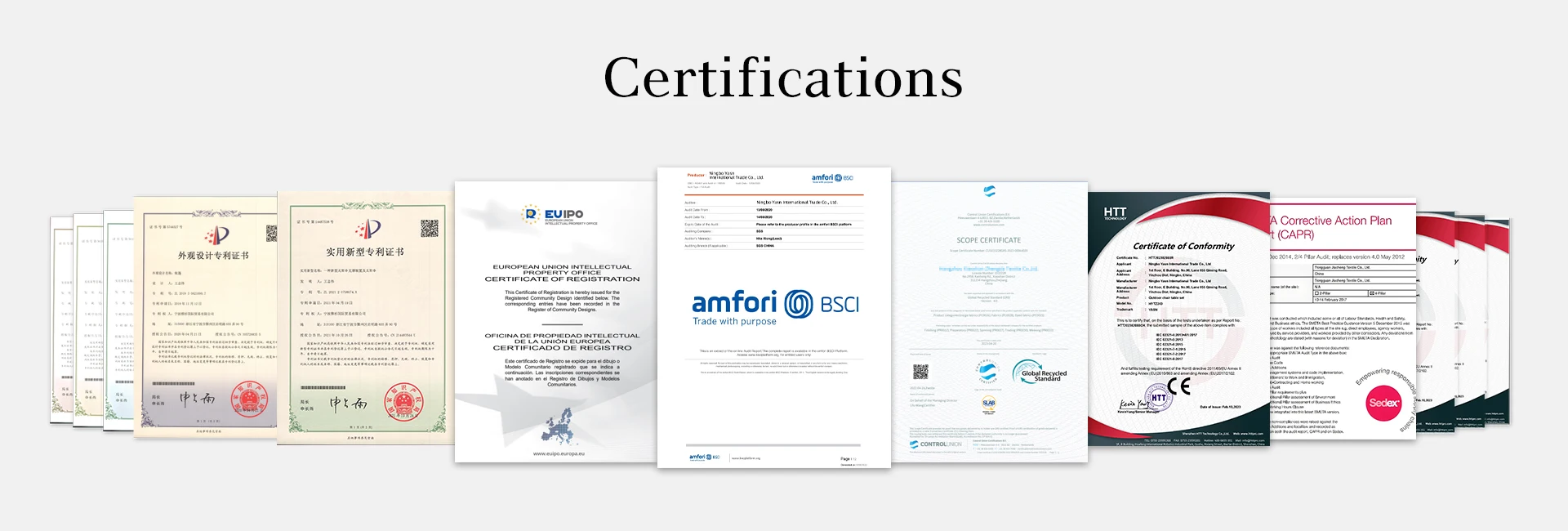Click www.euipo.europa.eu link text

(x=559, y=453)
